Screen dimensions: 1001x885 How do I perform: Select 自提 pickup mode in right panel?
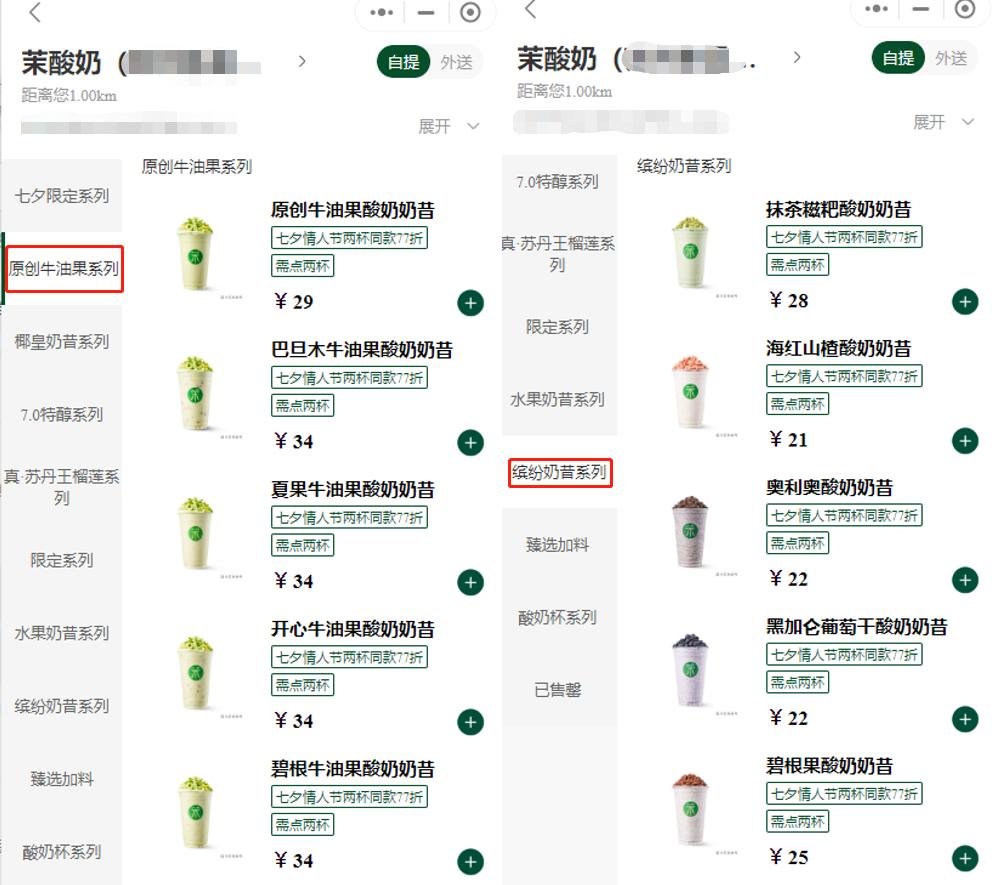tap(898, 58)
